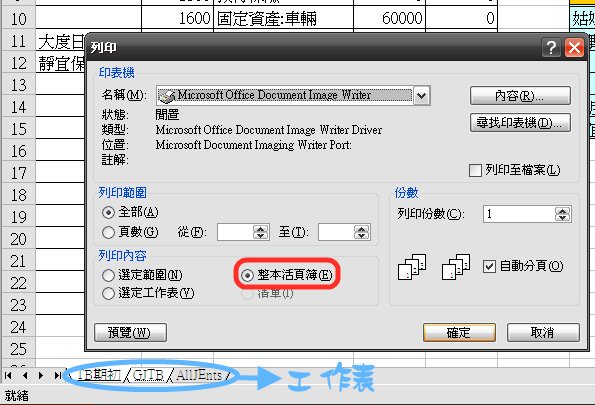Click the 列印份數(C) copies field
Image resolution: width=595 pixels, height=405 pixels.
pyautogui.click(x=519, y=214)
